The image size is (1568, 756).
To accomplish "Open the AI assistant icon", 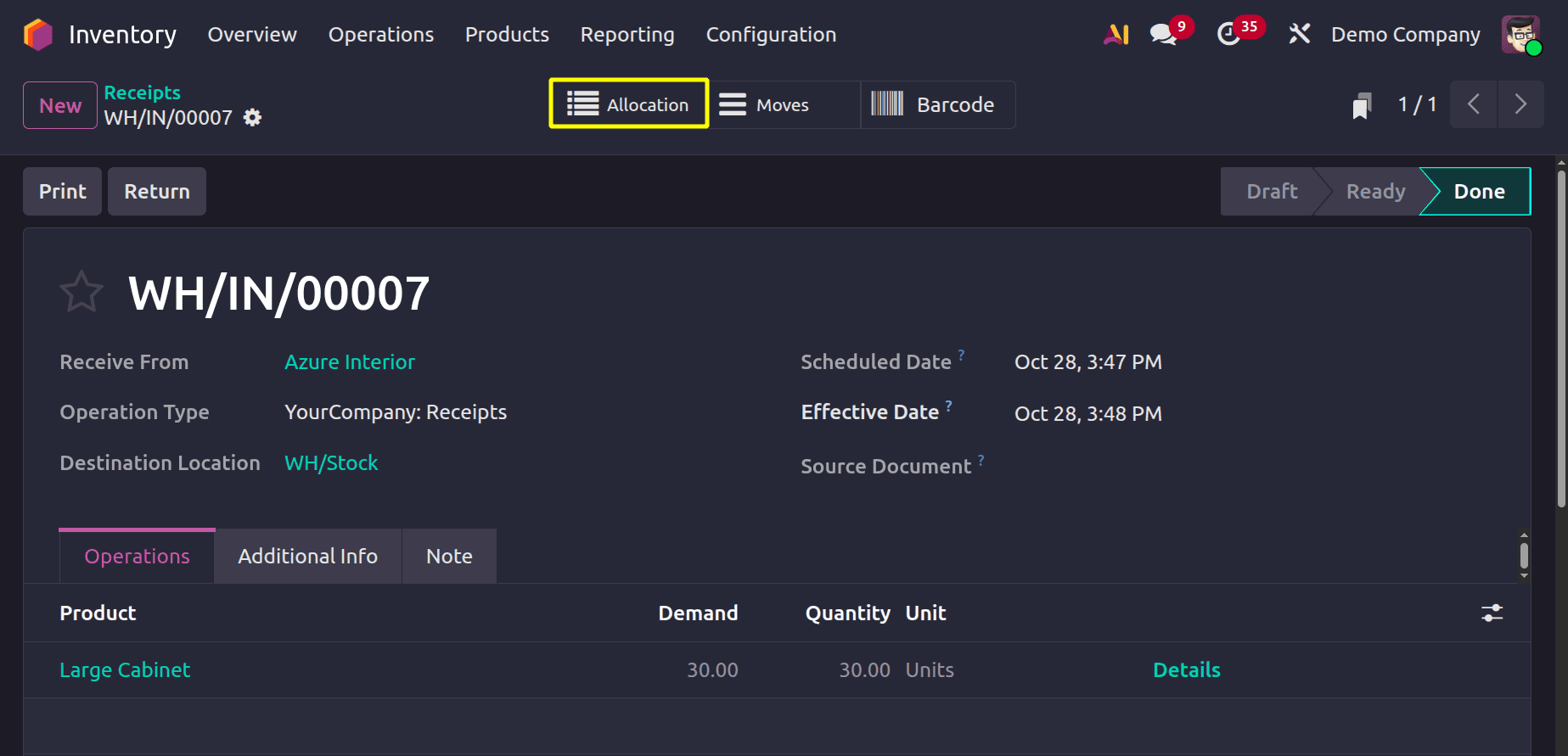I will [1116, 34].
